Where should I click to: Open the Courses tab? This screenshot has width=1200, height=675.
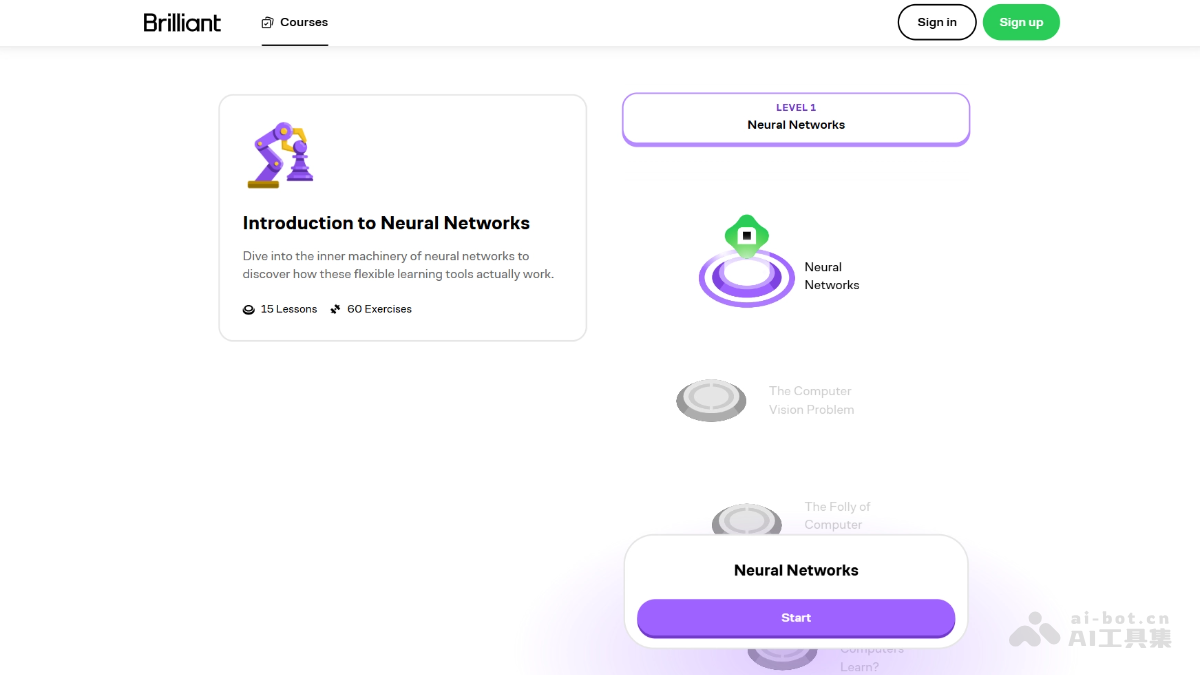click(x=295, y=22)
